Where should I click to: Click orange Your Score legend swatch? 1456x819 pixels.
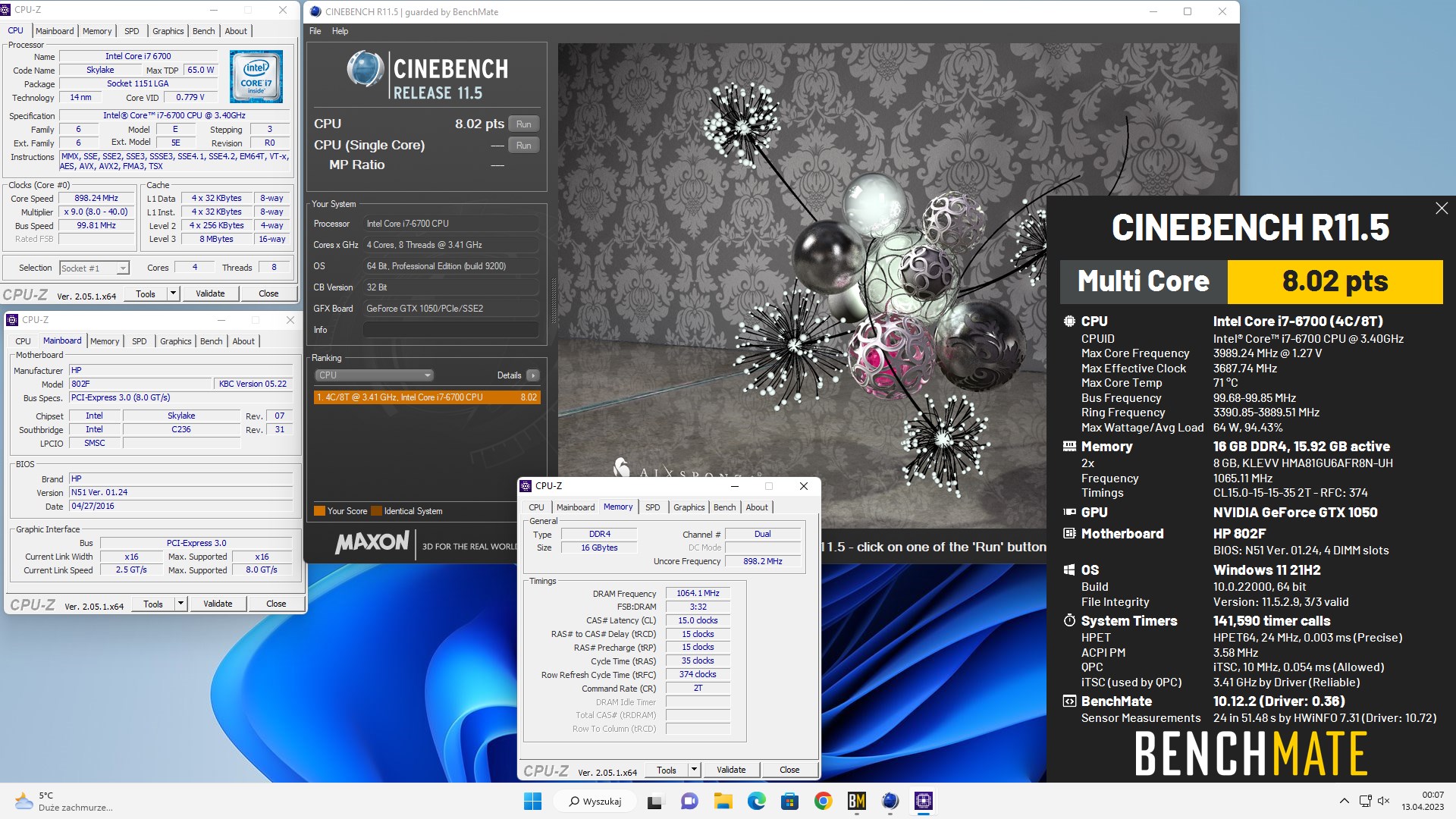click(319, 511)
